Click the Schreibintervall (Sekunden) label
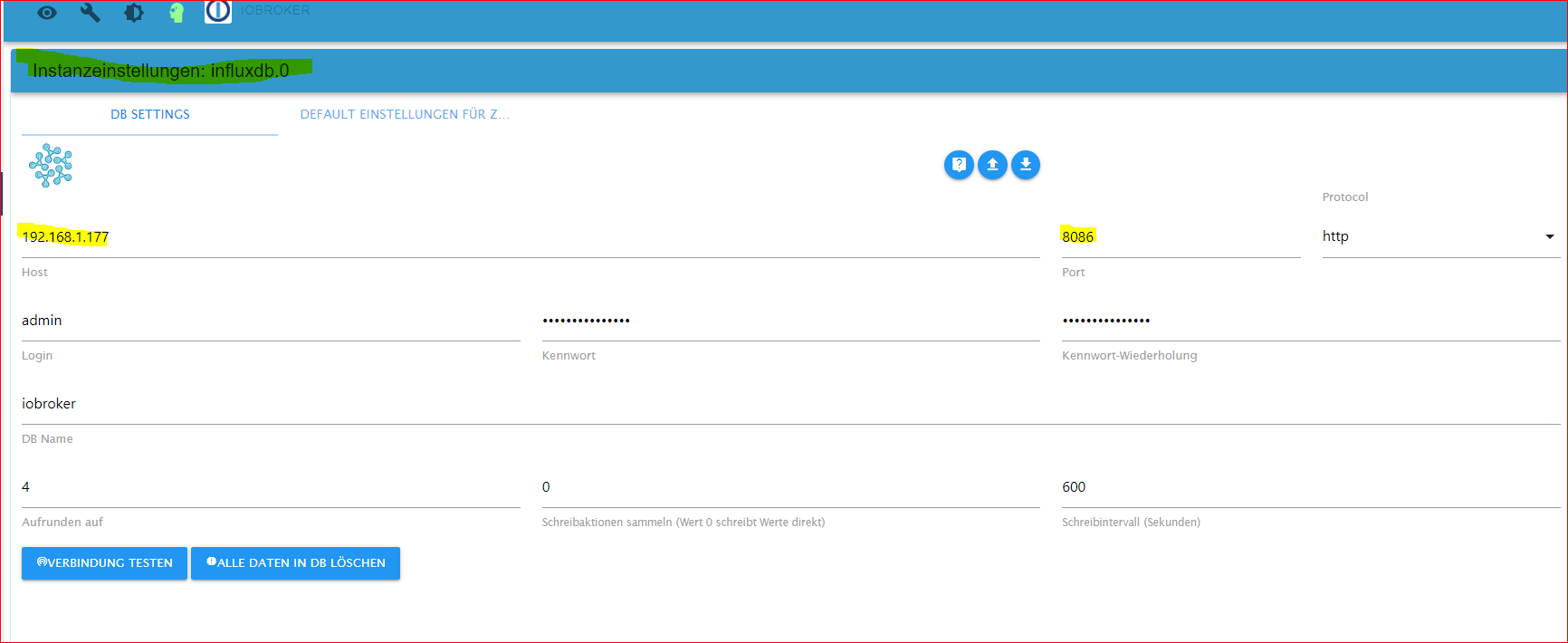This screenshot has height=643, width=1568. point(1131,523)
